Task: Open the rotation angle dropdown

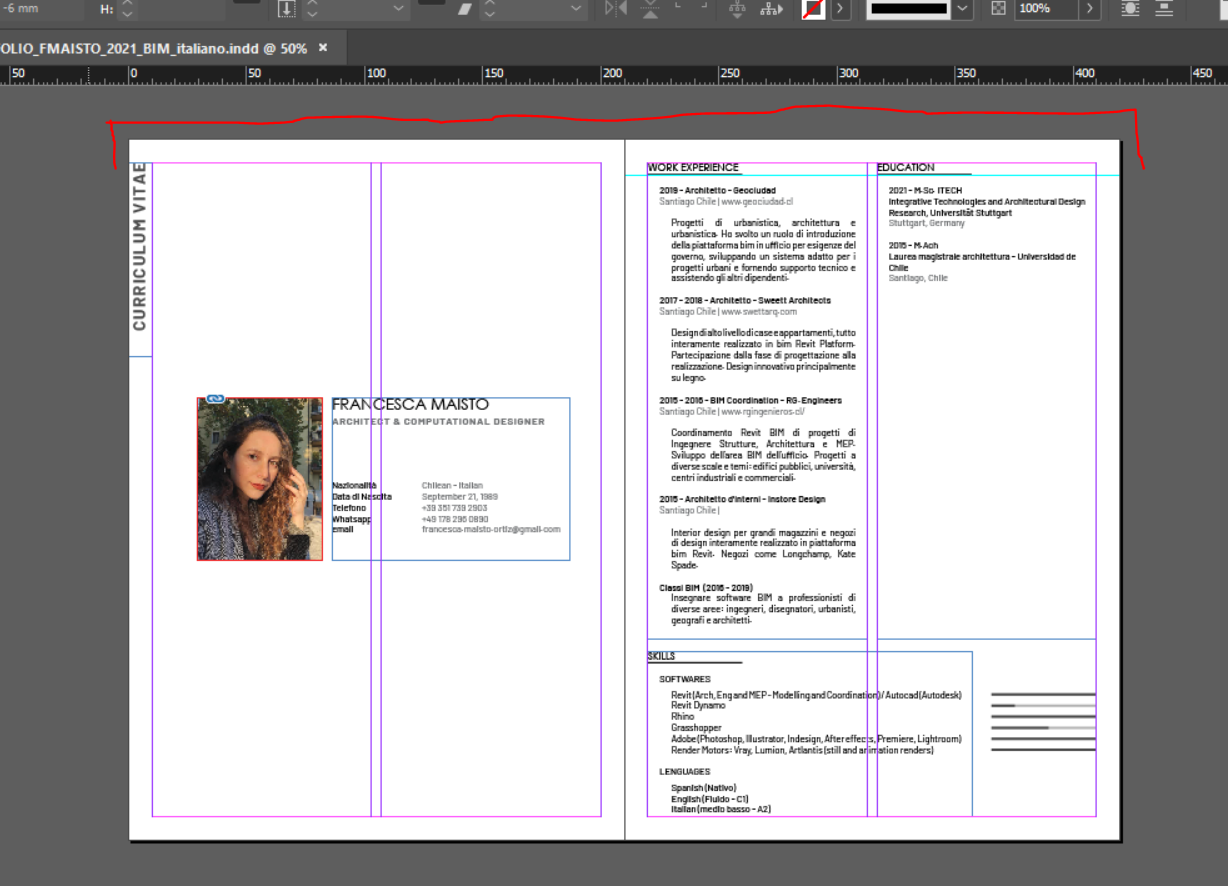Action: [398, 9]
